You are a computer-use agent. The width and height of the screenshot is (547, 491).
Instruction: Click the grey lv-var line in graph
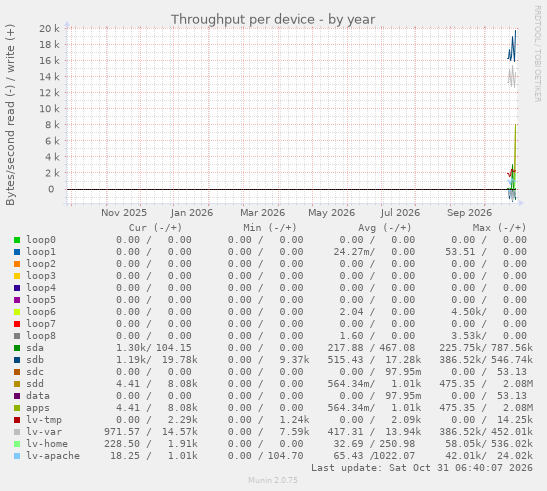click(512, 77)
